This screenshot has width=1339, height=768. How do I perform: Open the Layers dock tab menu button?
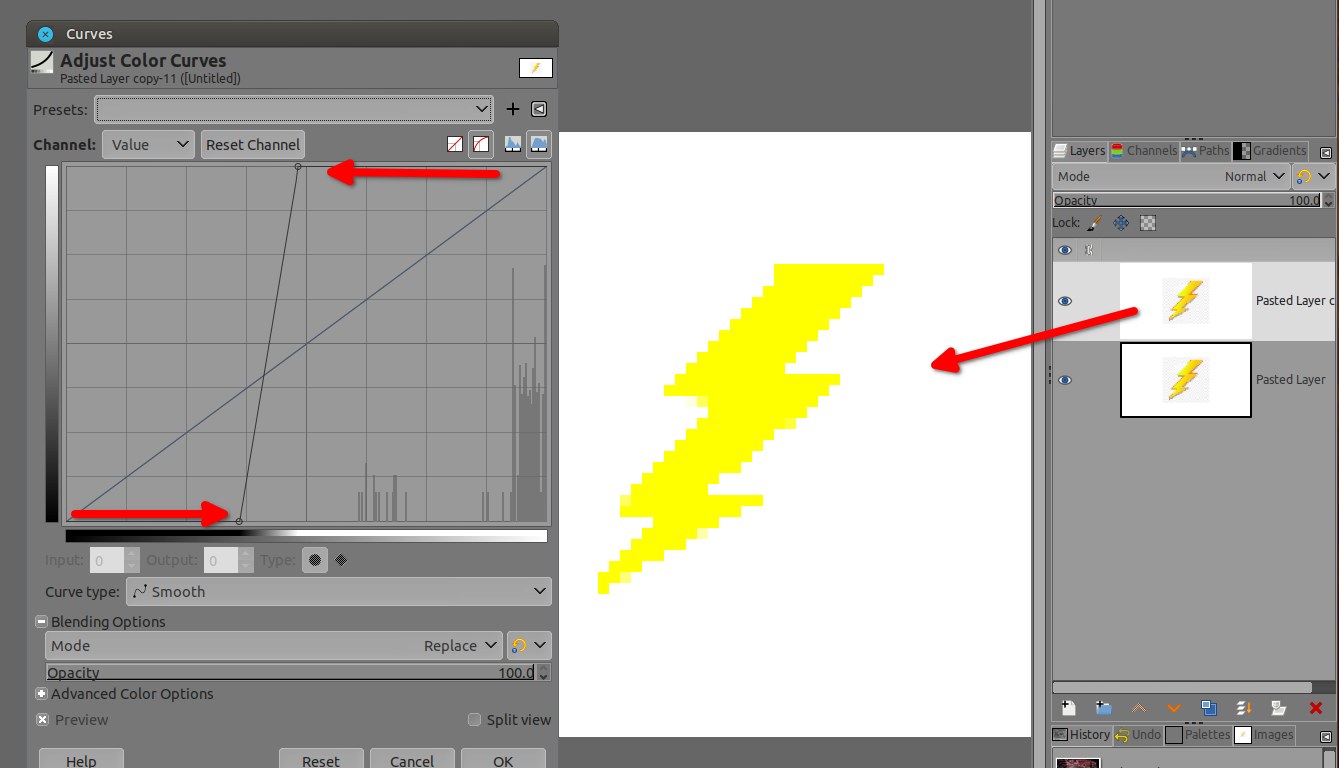click(1326, 153)
